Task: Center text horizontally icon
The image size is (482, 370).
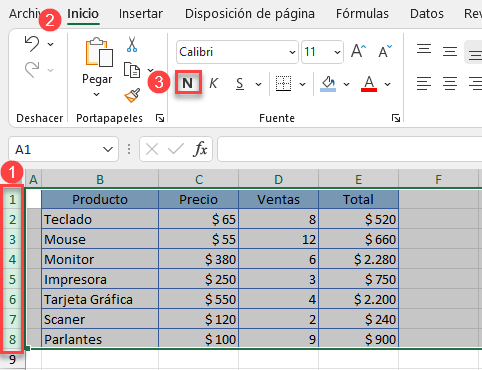Action: pyautogui.click(x=450, y=83)
